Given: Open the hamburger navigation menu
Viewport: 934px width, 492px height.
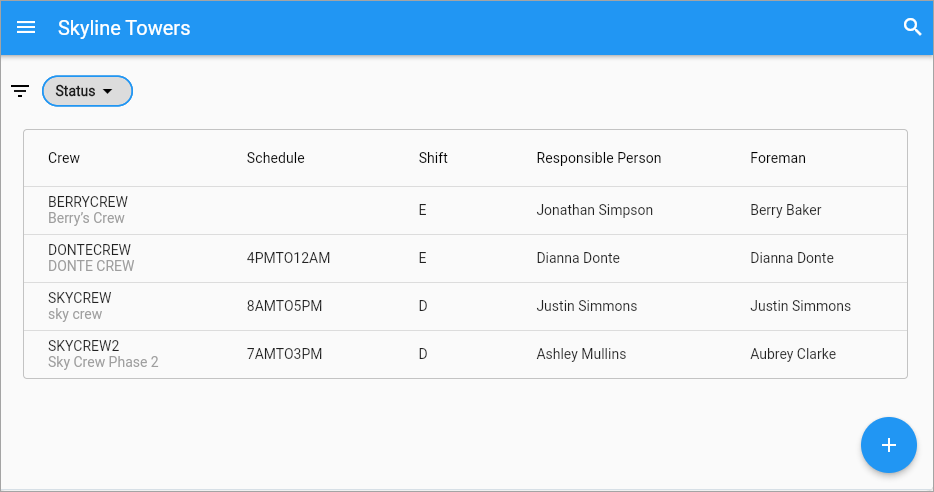Looking at the screenshot, I should click(x=26, y=27).
